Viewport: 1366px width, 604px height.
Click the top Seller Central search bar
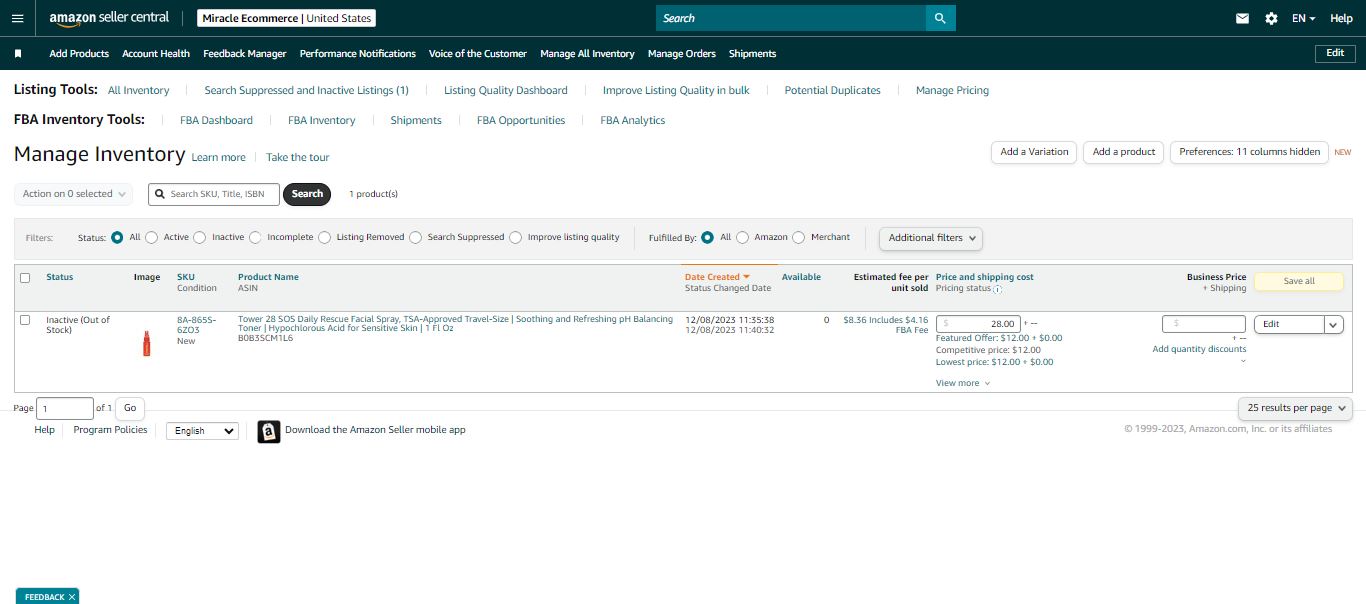click(x=791, y=18)
